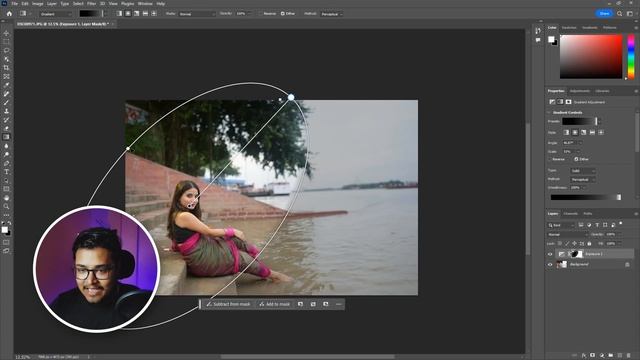
Task: Select the Gradient tool in the toolbar
Action: pos(6,137)
